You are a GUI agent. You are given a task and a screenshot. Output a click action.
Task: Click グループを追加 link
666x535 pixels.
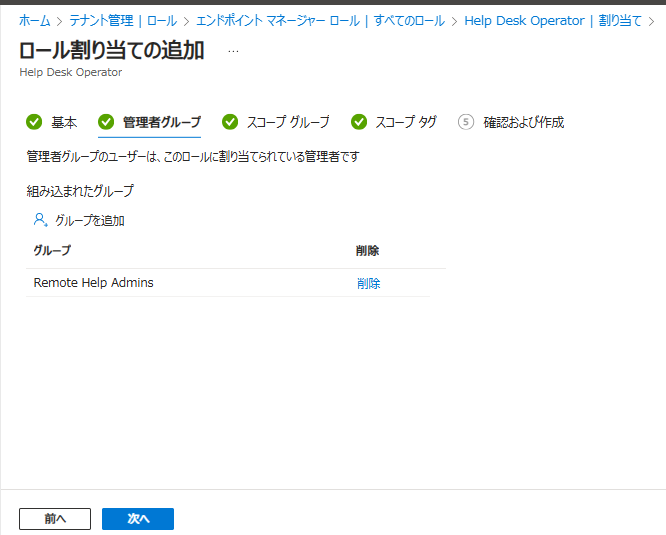click(x=90, y=220)
